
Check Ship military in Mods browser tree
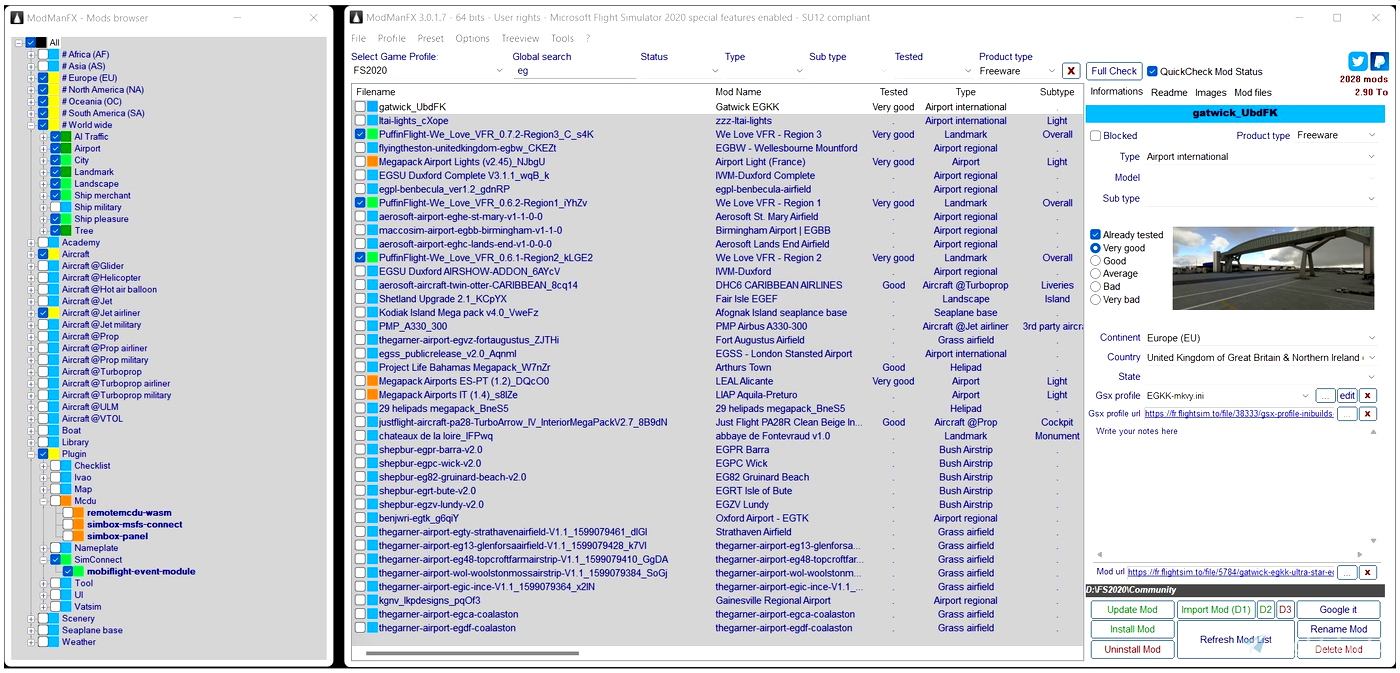coord(56,207)
